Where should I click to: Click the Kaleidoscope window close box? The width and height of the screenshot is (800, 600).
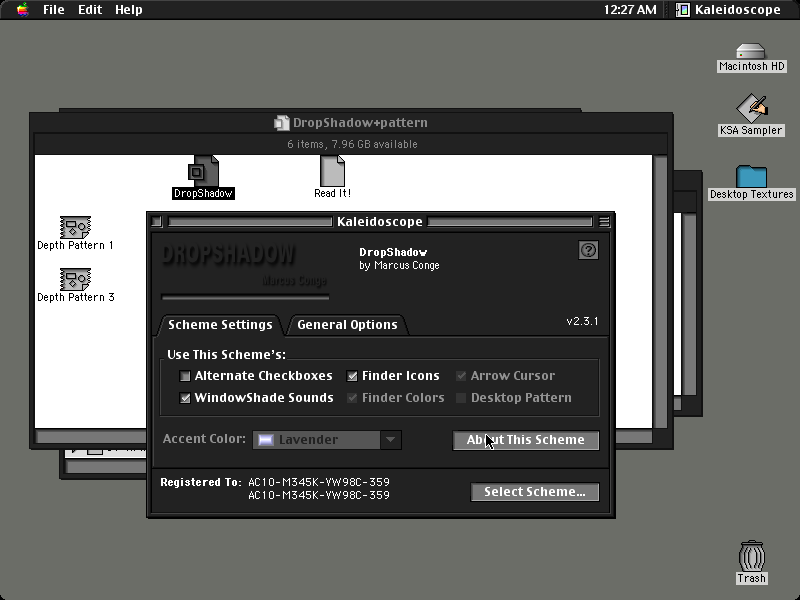click(x=157, y=221)
